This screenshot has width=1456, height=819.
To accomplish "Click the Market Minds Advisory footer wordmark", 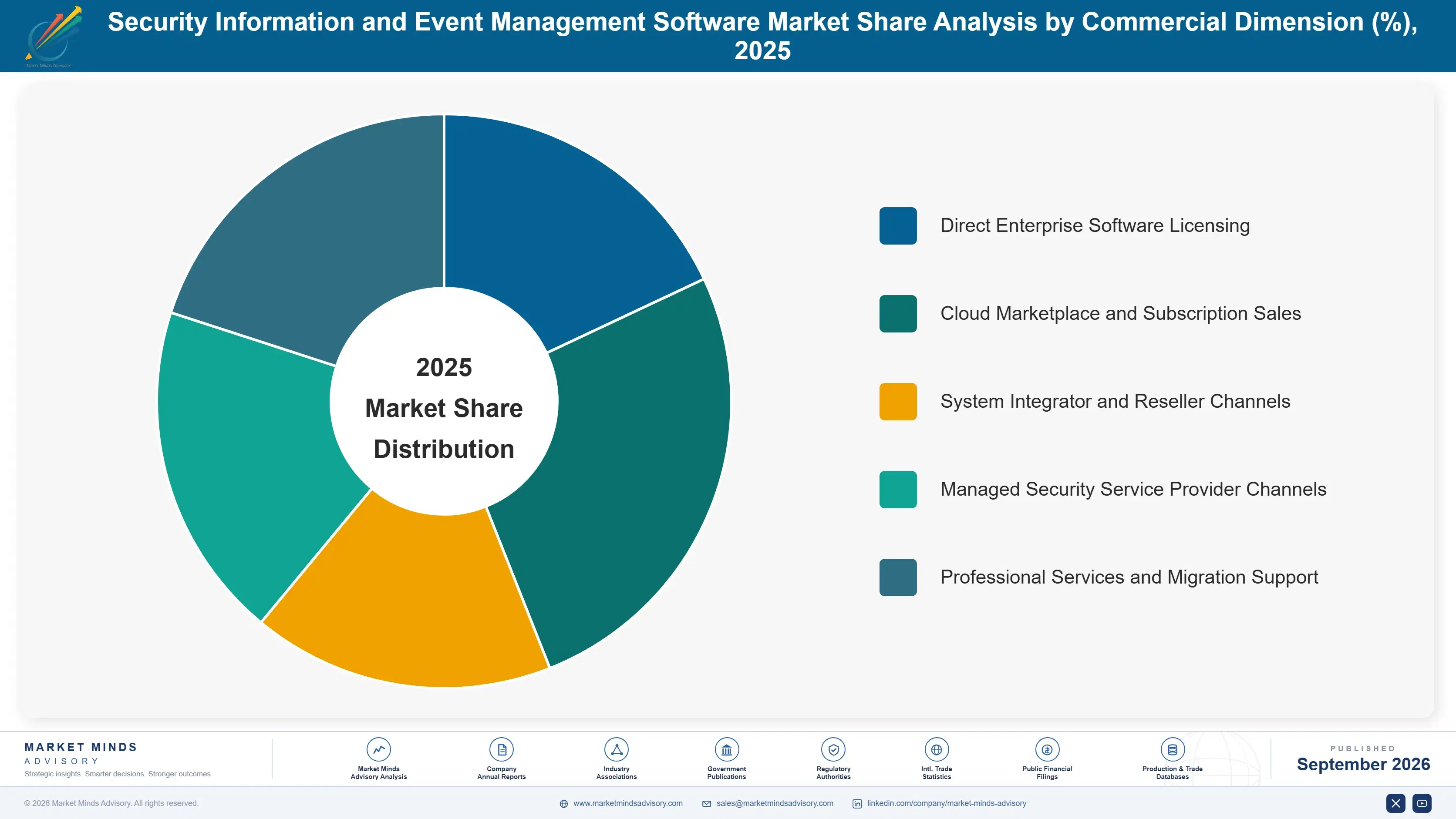I will 81,753.
